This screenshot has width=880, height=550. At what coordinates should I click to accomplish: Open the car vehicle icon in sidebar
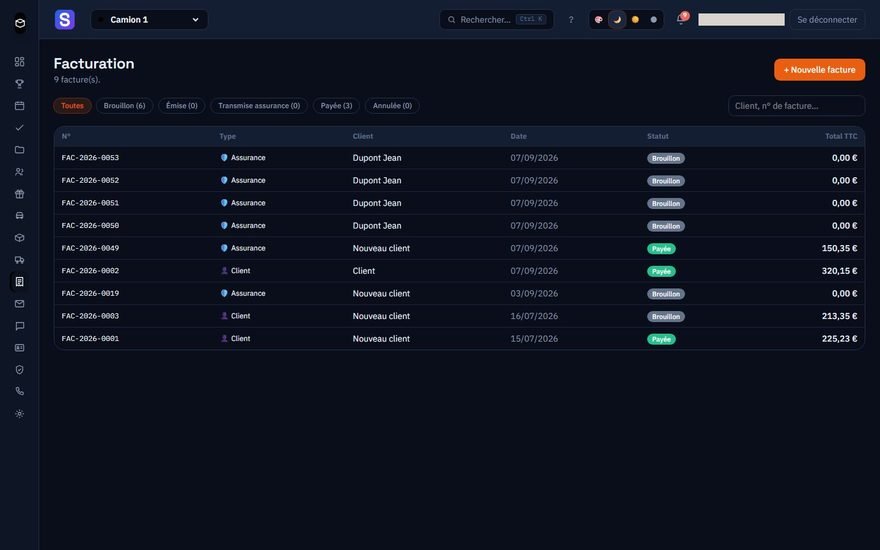pos(20,216)
